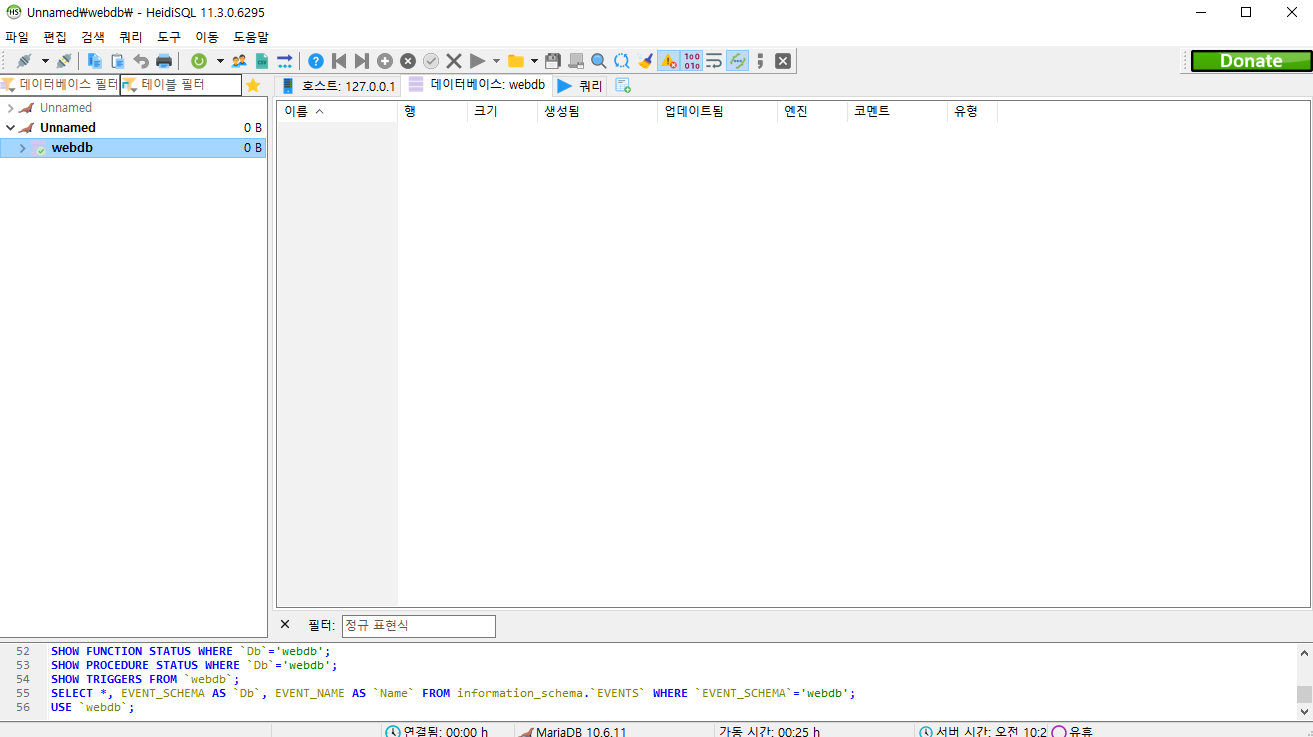Click the disconnect plug icon
The width and height of the screenshot is (1313, 737).
coord(63,61)
